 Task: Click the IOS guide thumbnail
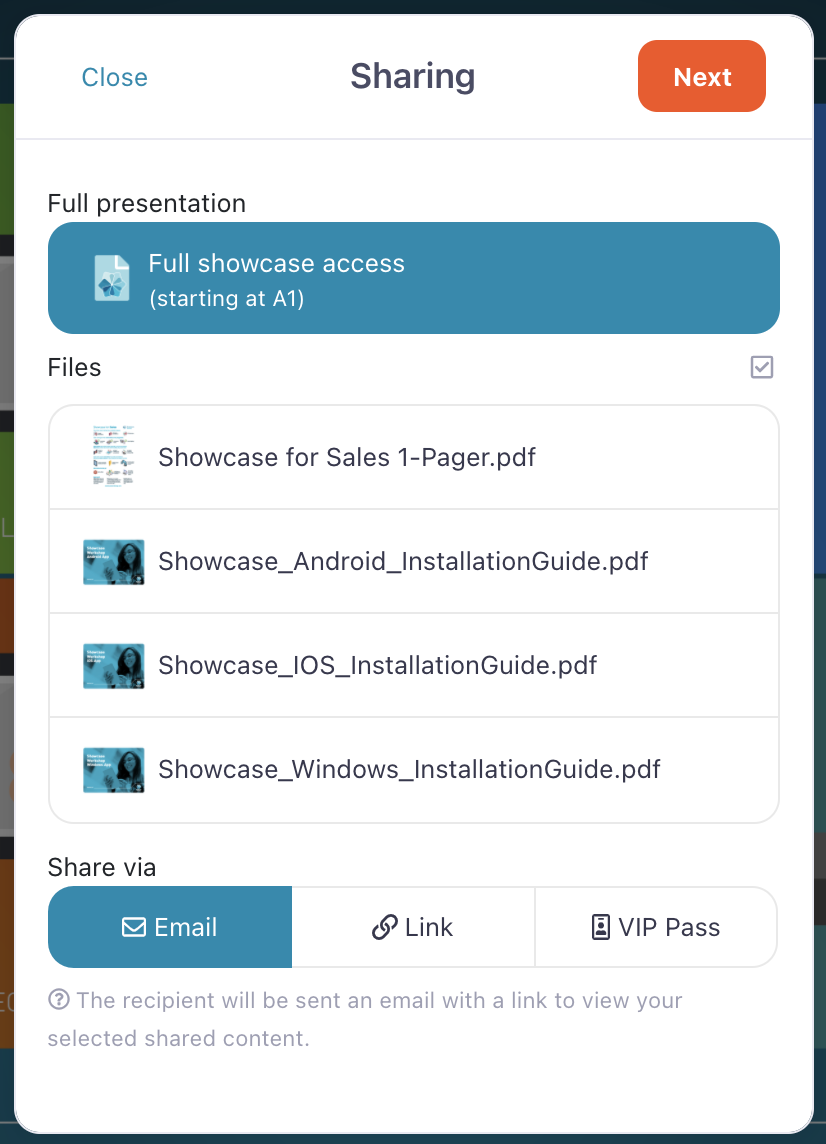pyautogui.click(x=113, y=666)
